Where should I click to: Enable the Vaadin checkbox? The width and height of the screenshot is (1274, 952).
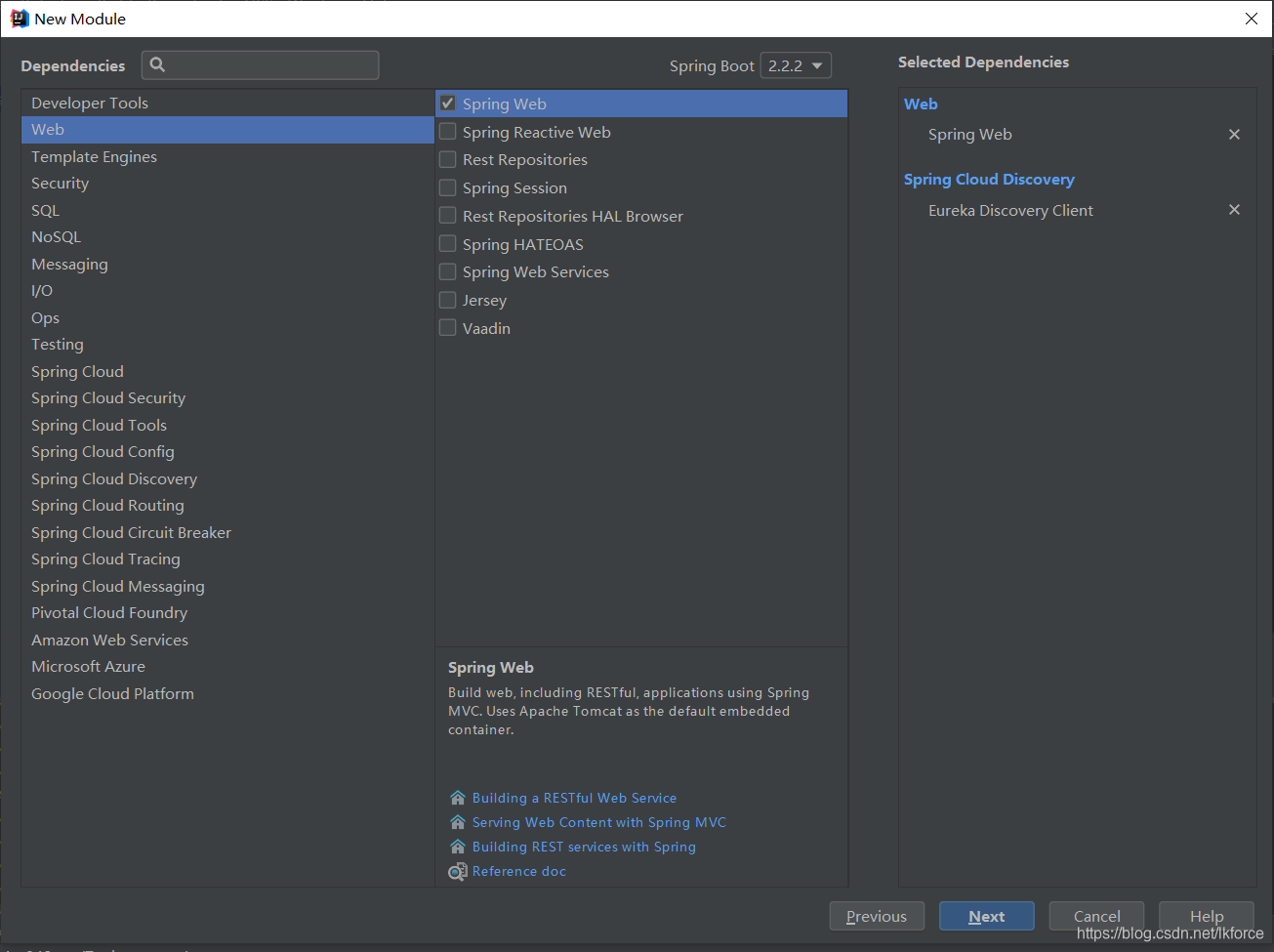[x=448, y=328]
